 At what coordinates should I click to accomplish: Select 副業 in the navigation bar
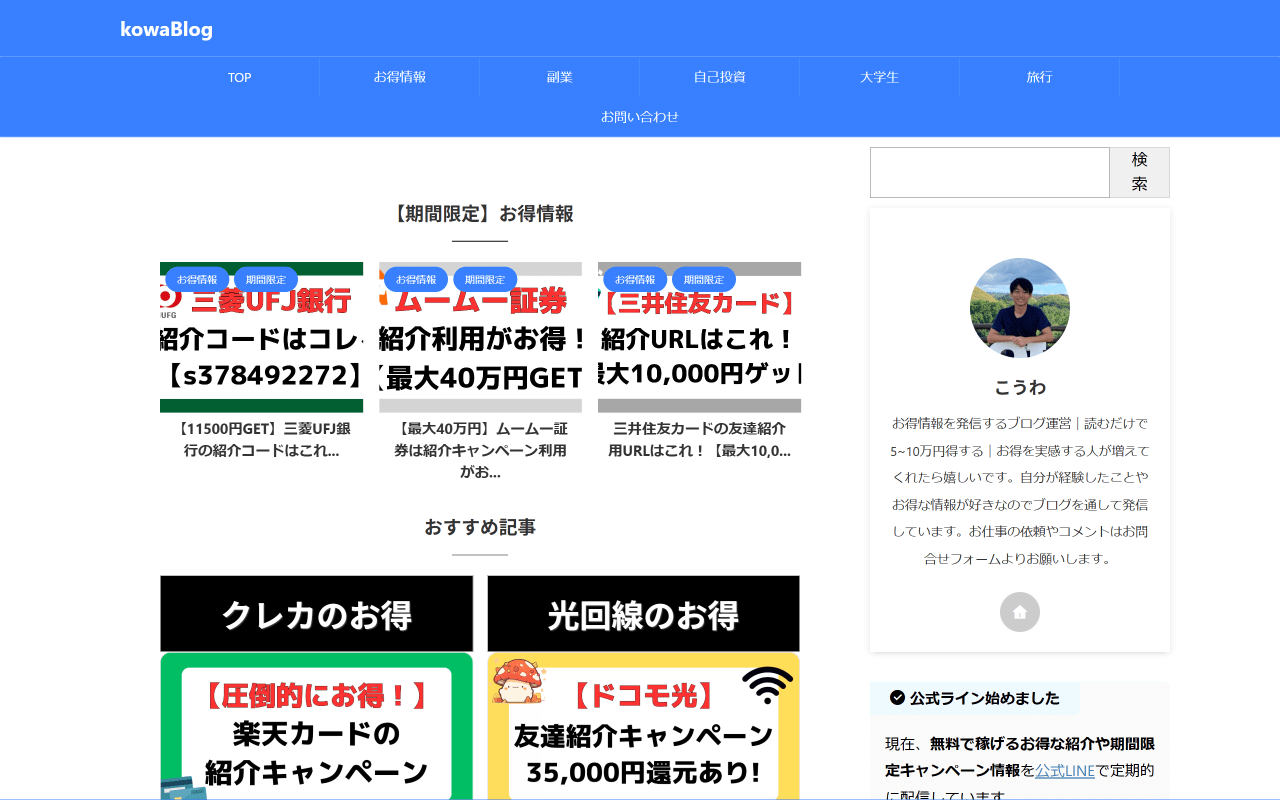[x=560, y=77]
